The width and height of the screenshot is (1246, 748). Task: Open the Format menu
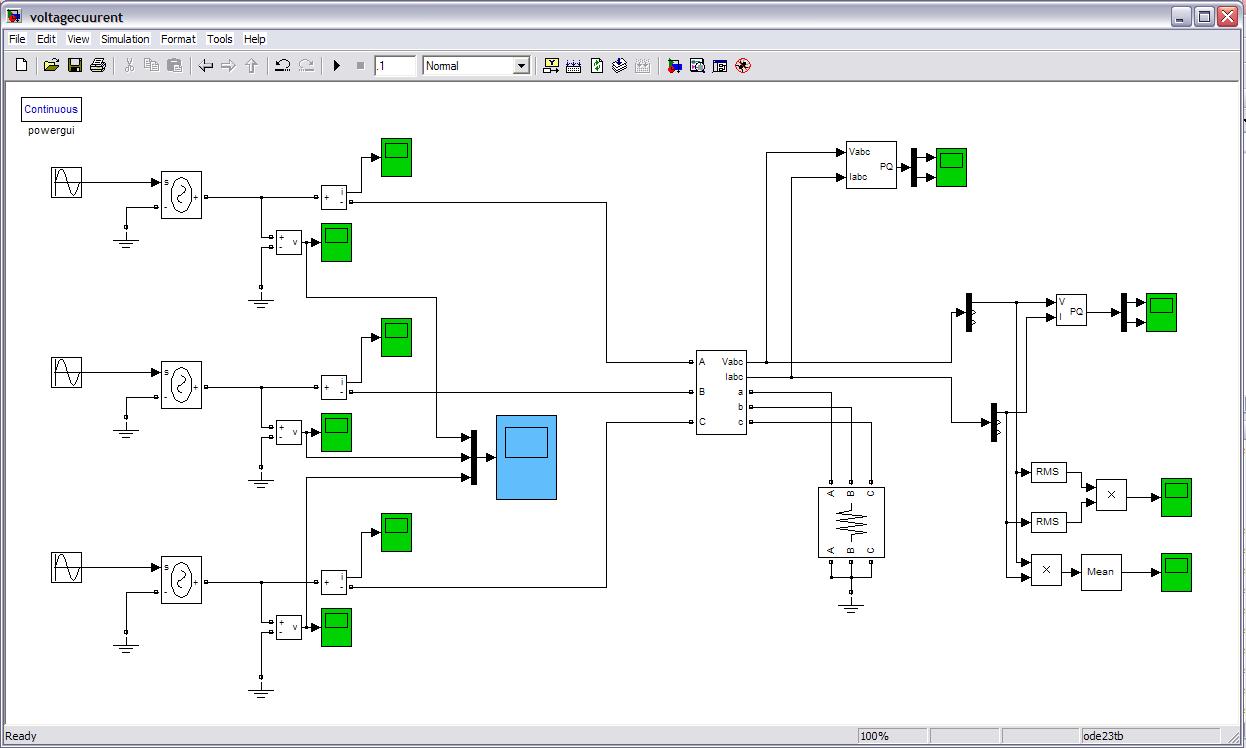pyautogui.click(x=178, y=39)
